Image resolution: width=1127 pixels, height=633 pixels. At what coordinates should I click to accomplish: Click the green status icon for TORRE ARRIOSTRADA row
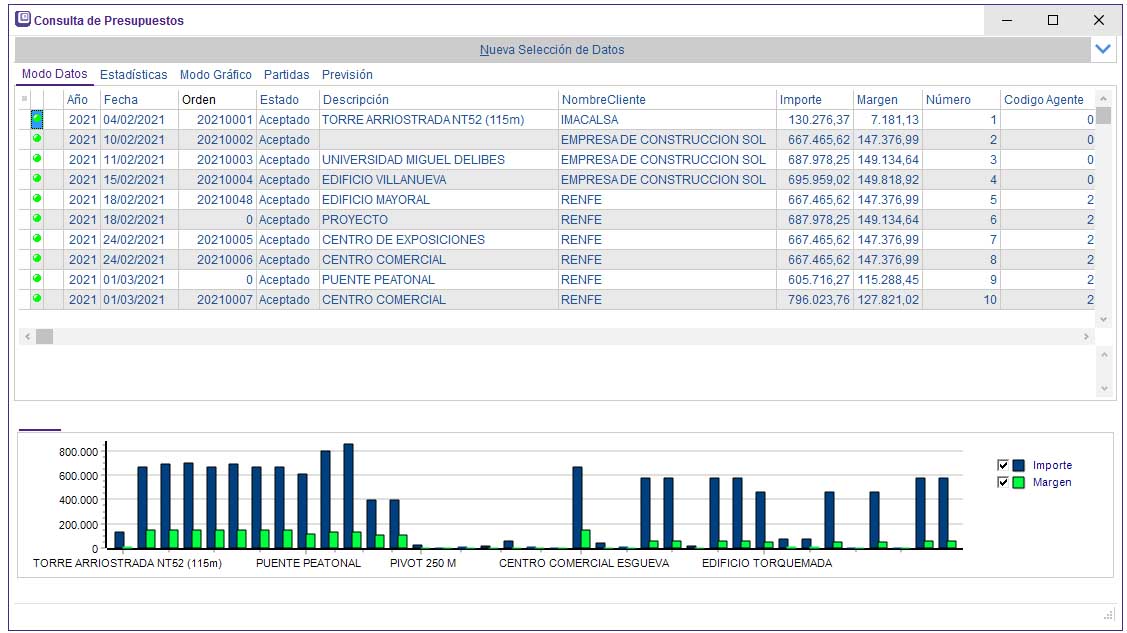[x=38, y=119]
